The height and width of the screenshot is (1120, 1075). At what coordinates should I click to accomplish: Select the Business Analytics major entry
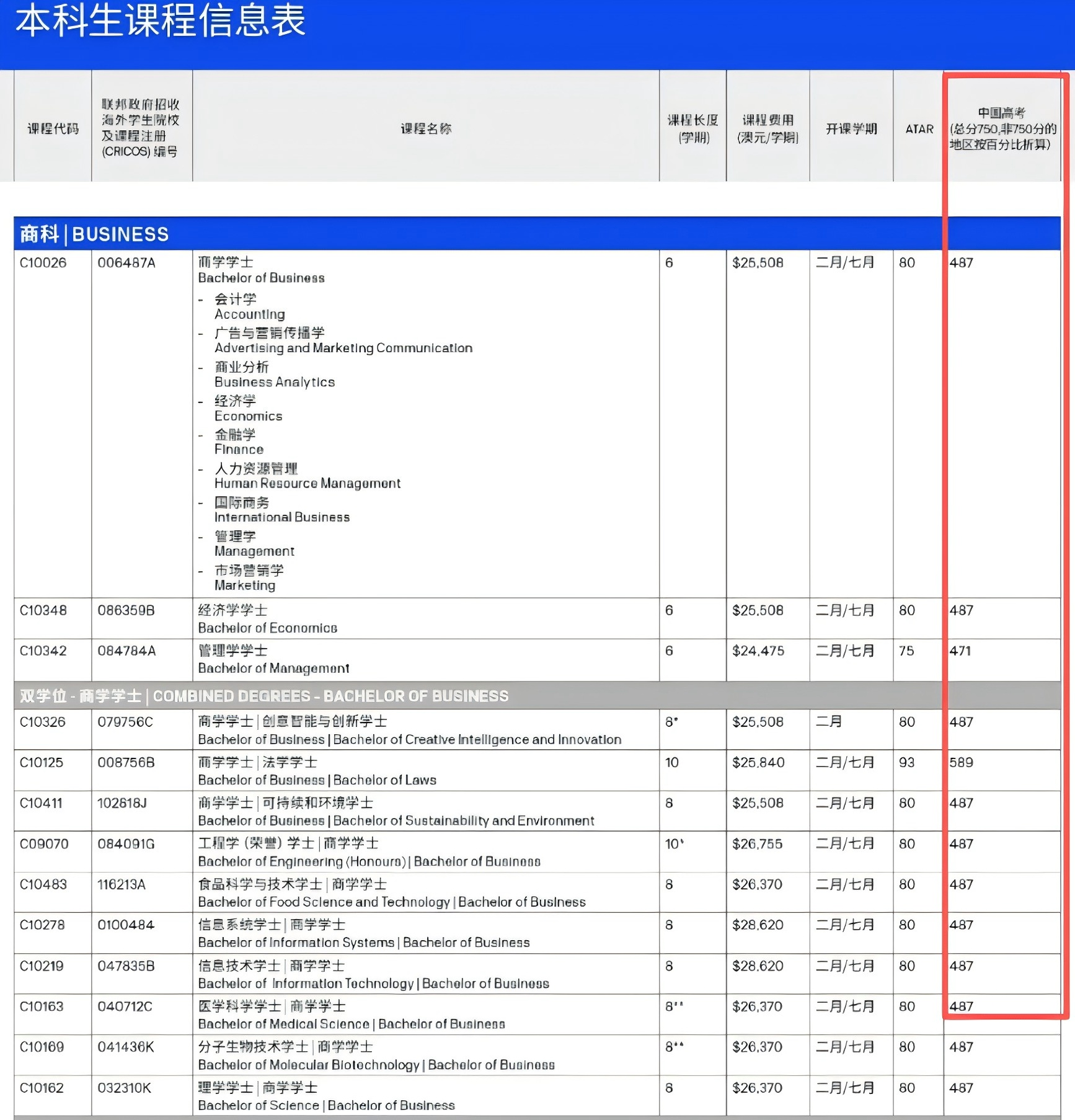coord(275,382)
